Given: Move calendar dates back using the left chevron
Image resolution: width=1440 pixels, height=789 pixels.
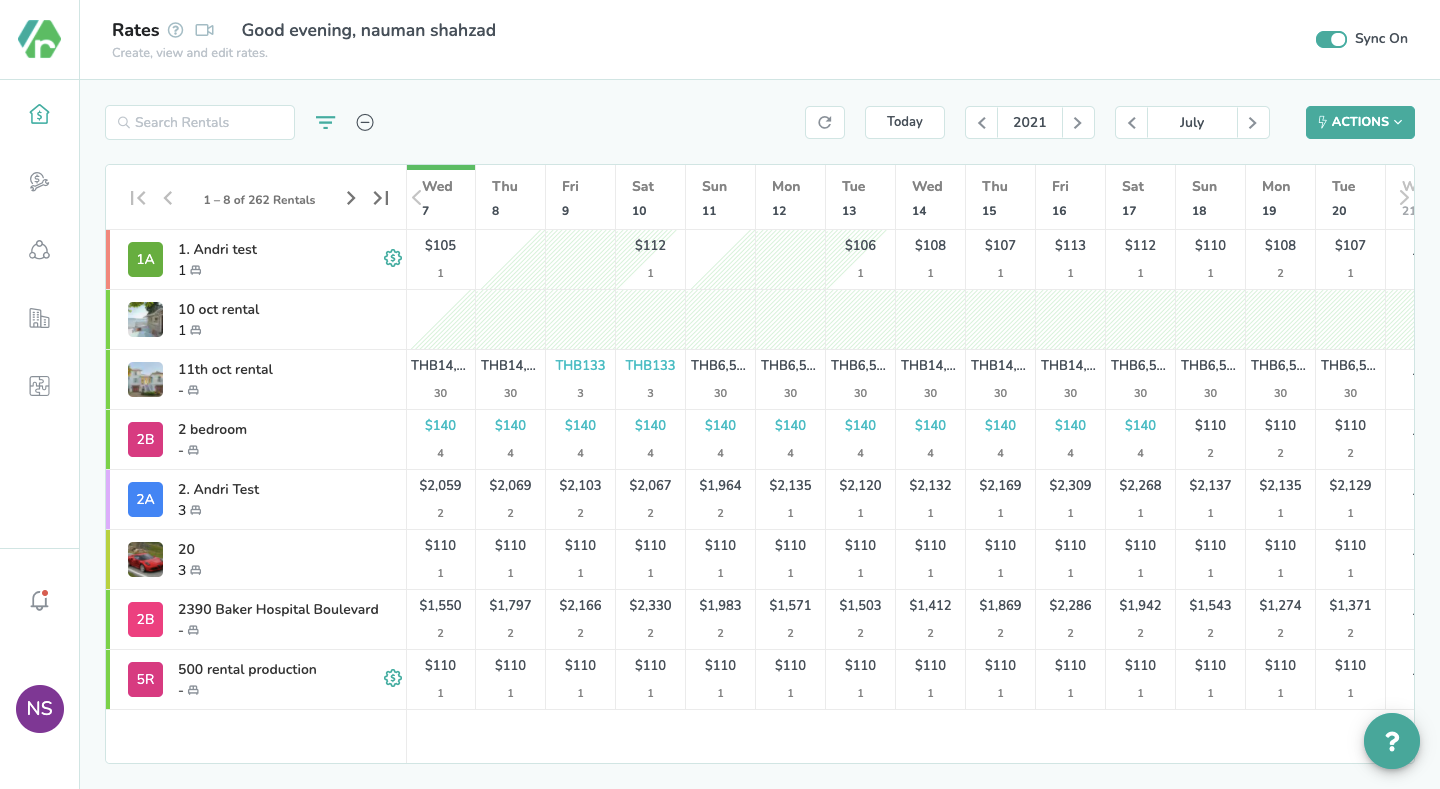Looking at the screenshot, I should (416, 198).
